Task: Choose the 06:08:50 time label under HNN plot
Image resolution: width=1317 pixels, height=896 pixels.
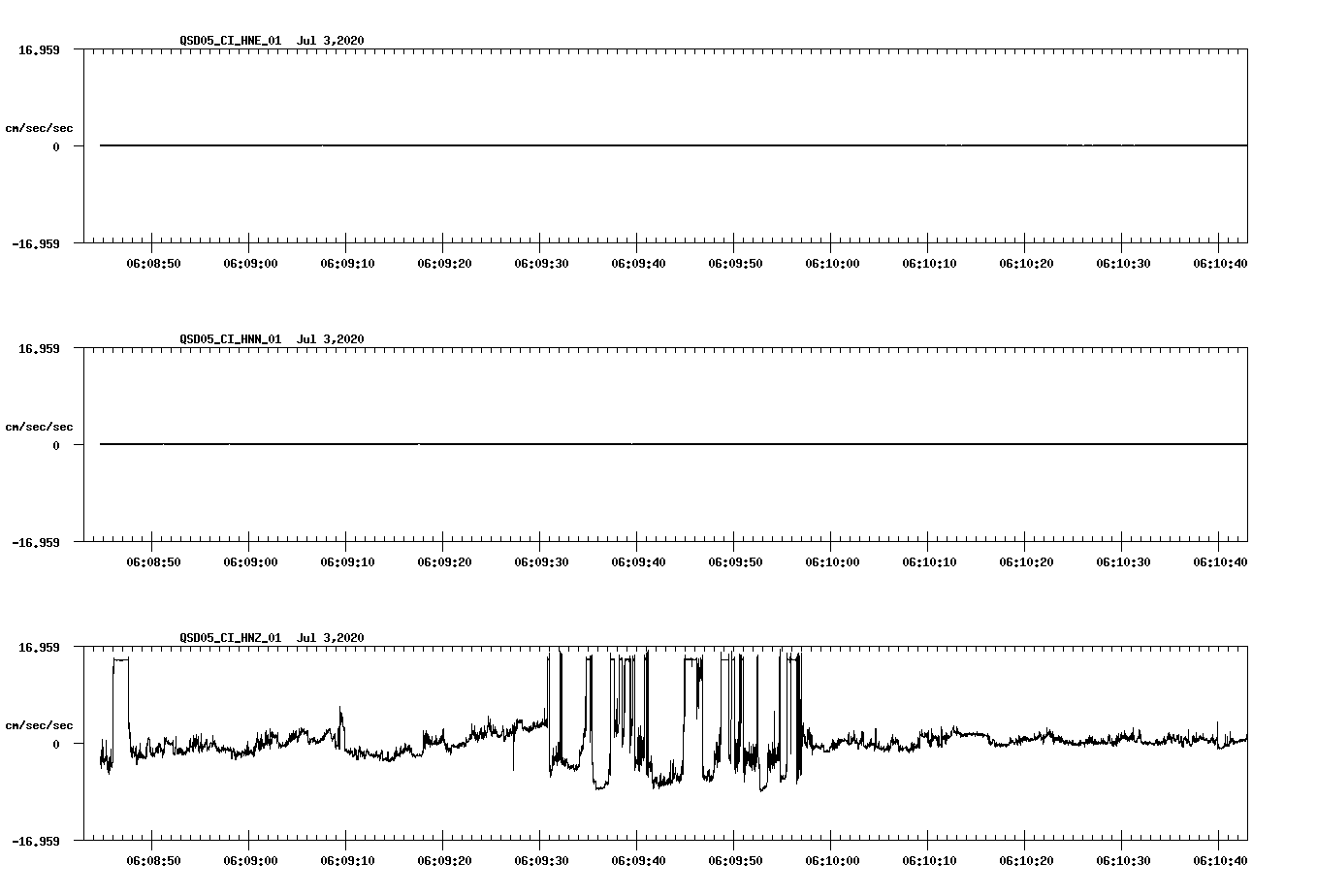Action: [x=153, y=562]
